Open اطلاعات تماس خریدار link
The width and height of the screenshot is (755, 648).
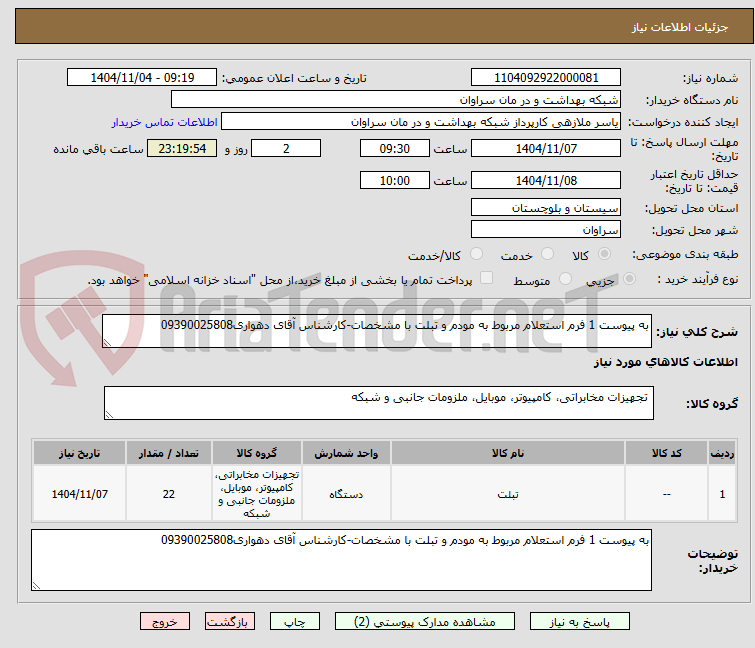[165, 122]
